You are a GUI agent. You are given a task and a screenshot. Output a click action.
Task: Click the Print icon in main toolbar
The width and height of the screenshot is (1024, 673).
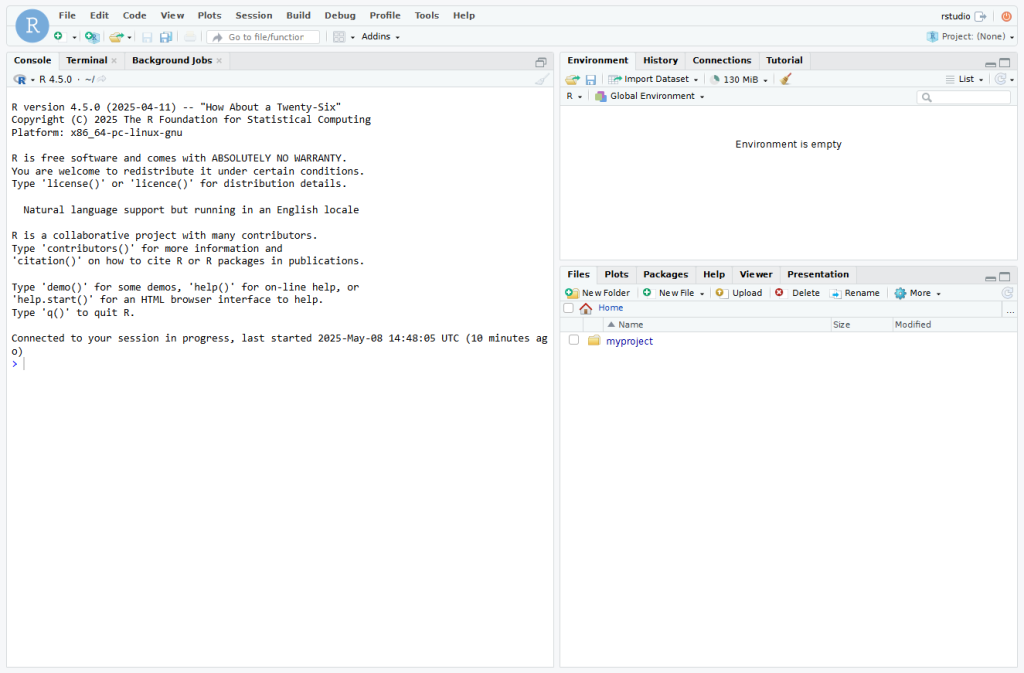pyautogui.click(x=189, y=37)
